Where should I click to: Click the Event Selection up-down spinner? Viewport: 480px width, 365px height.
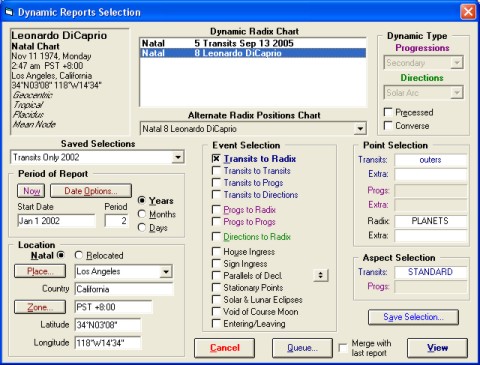(x=320, y=275)
